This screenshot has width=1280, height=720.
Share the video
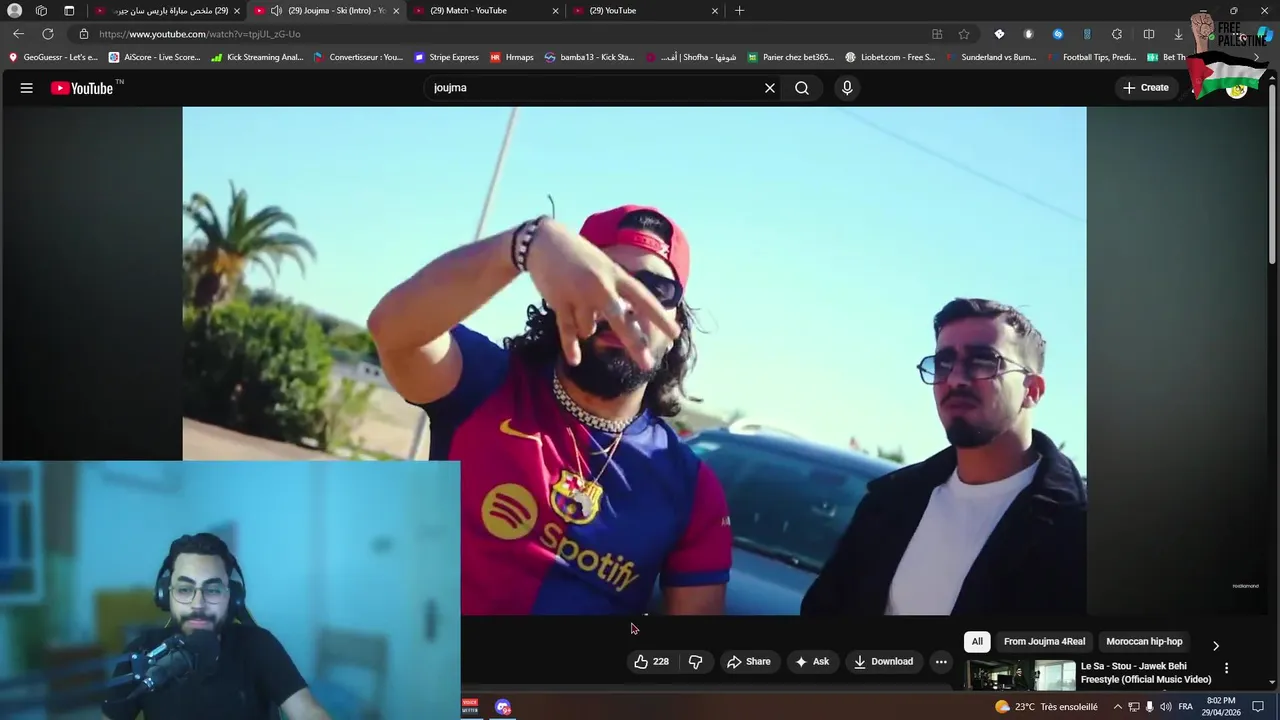748,661
